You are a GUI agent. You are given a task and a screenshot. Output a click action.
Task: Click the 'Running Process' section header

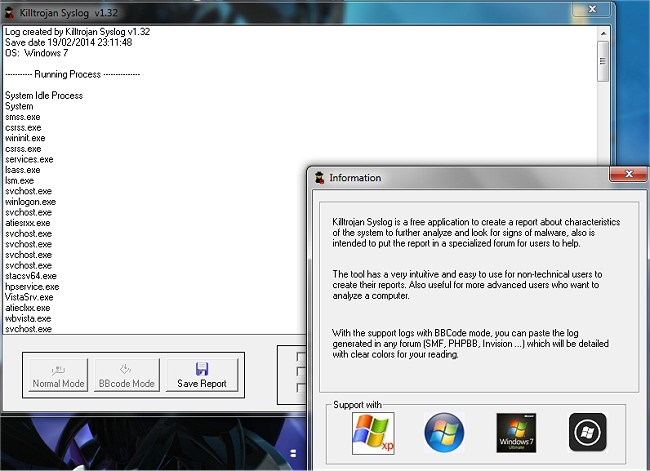73,75
